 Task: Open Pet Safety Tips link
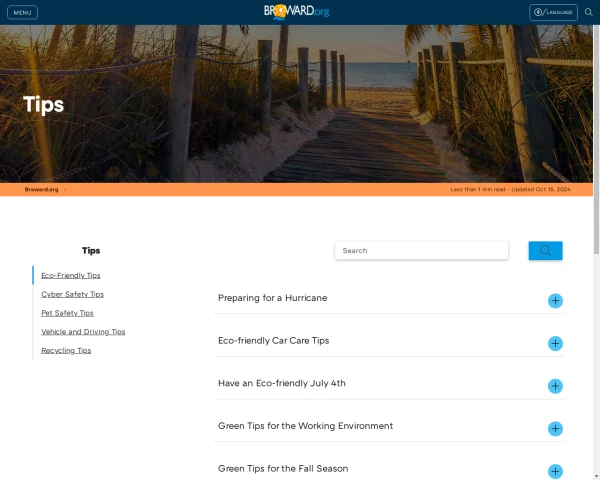pyautogui.click(x=67, y=313)
